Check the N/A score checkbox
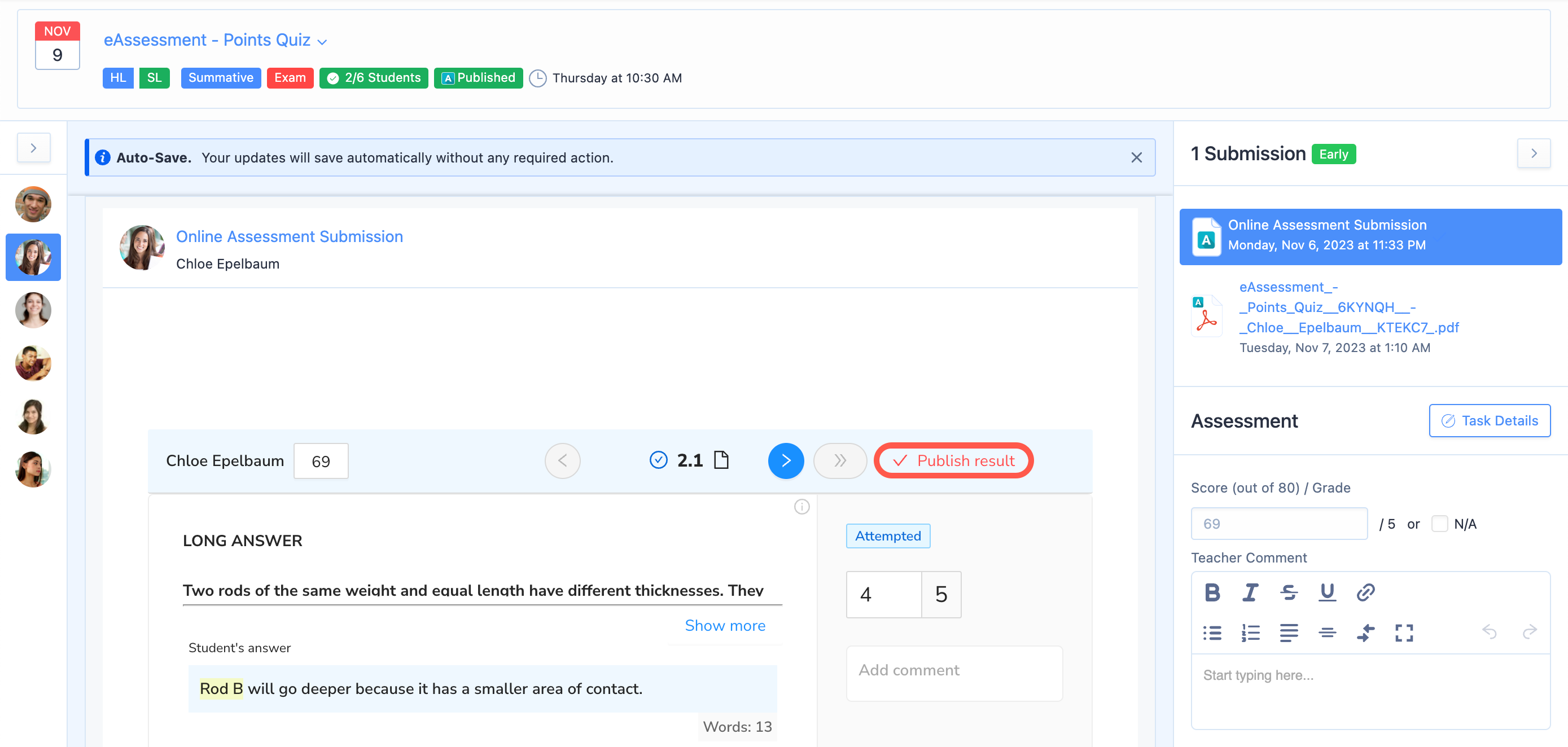1568x747 pixels. click(1439, 523)
